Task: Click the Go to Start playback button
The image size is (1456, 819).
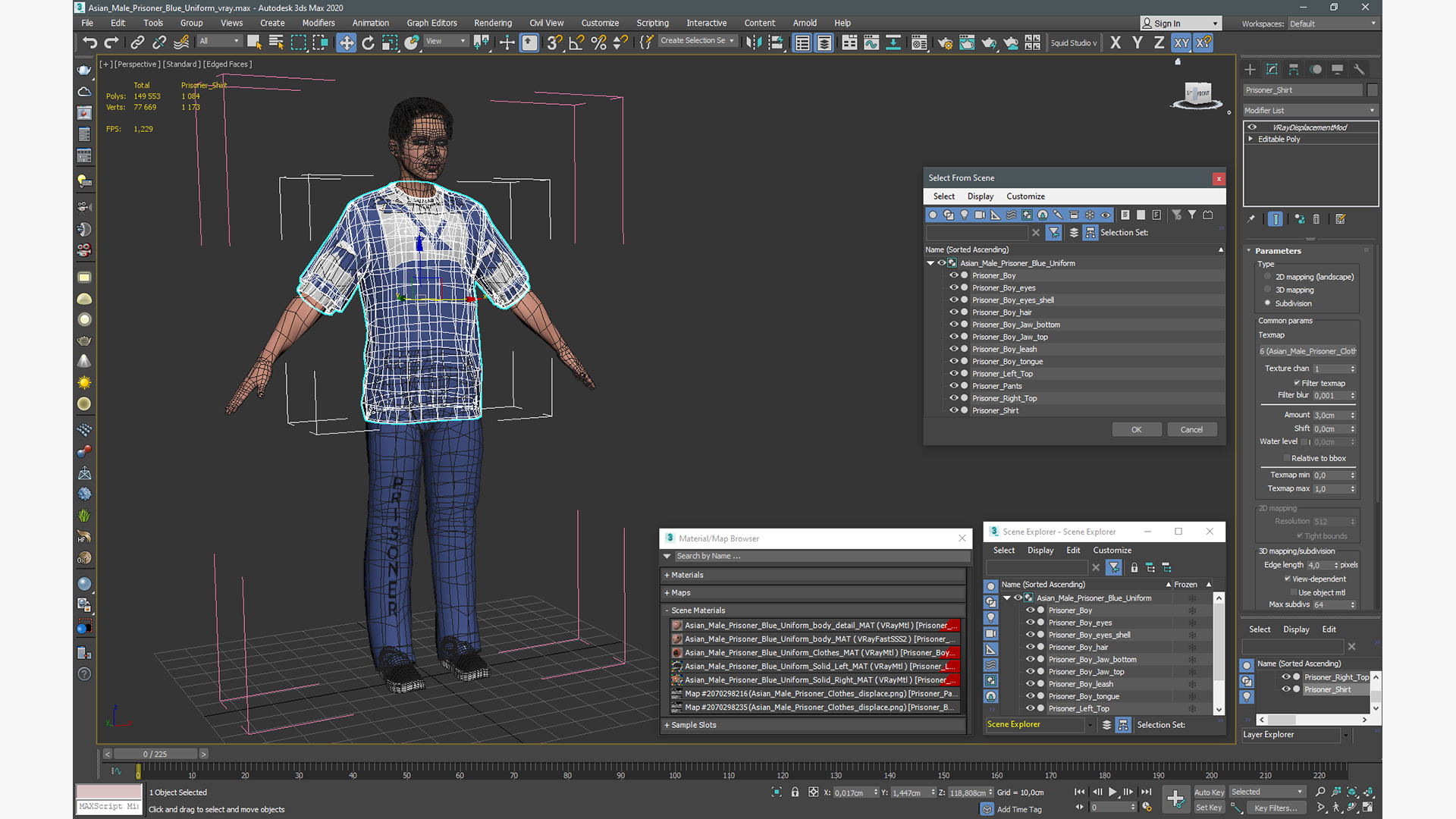Action: (x=1079, y=792)
